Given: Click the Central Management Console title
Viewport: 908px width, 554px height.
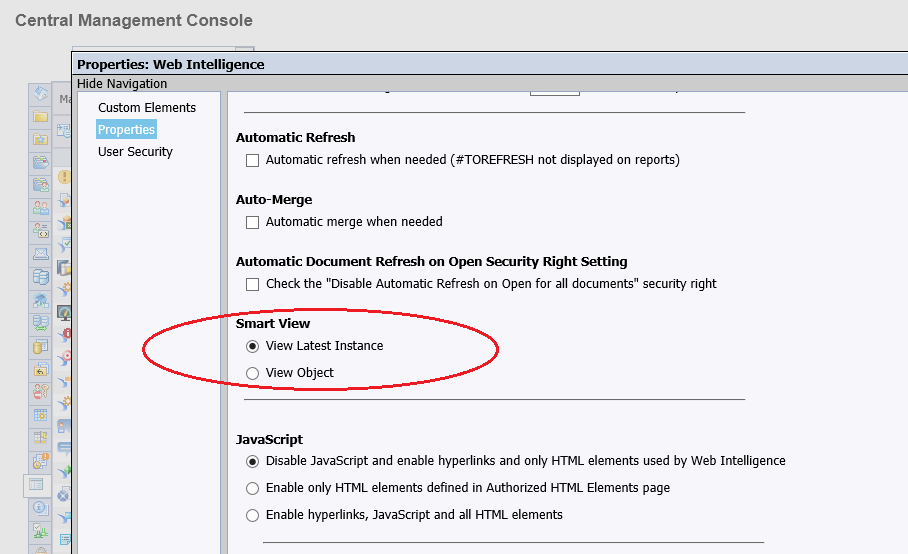Looking at the screenshot, I should pos(134,20).
